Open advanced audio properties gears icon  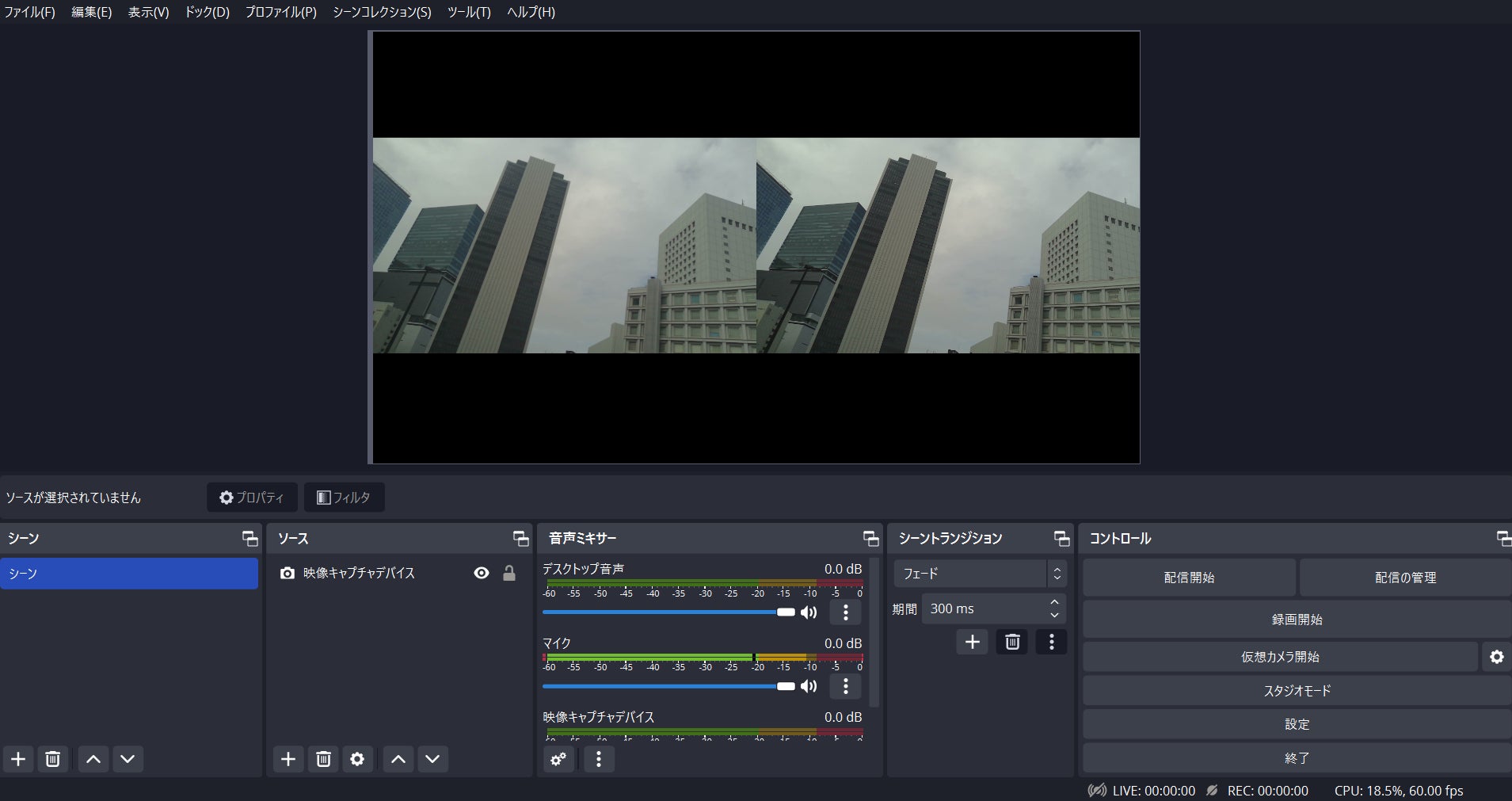click(x=558, y=759)
